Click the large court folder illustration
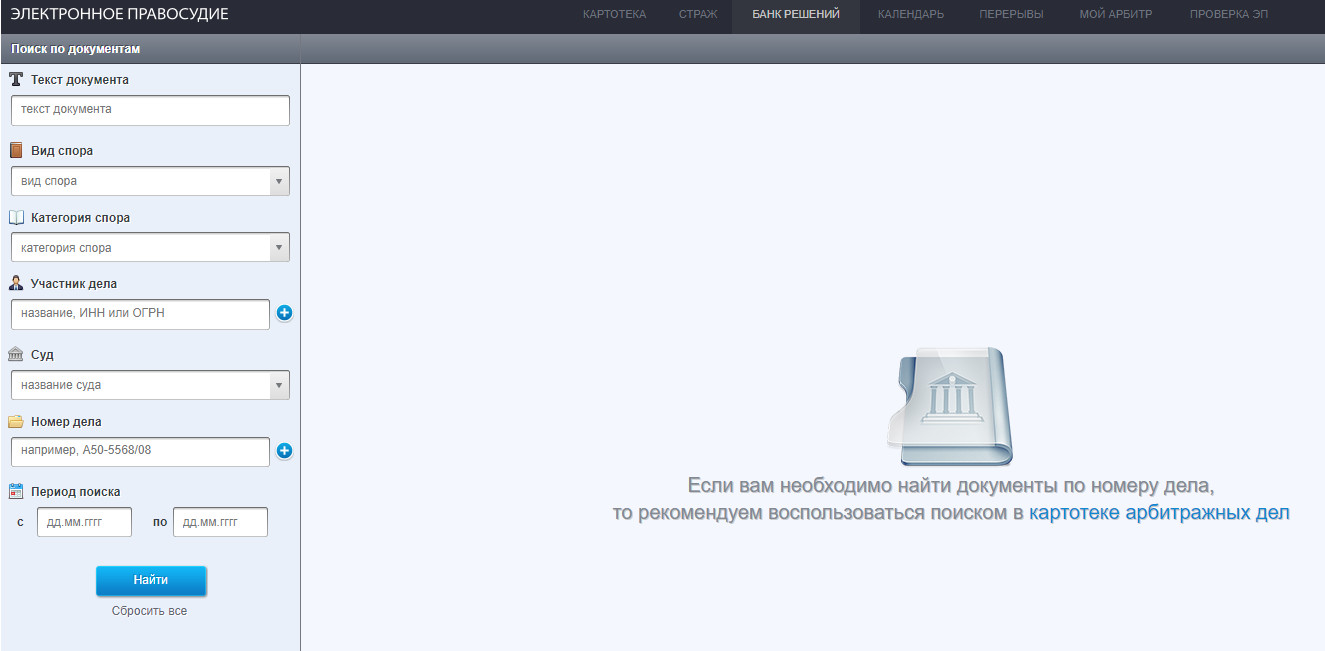Image resolution: width=1325 pixels, height=651 pixels. (950, 406)
